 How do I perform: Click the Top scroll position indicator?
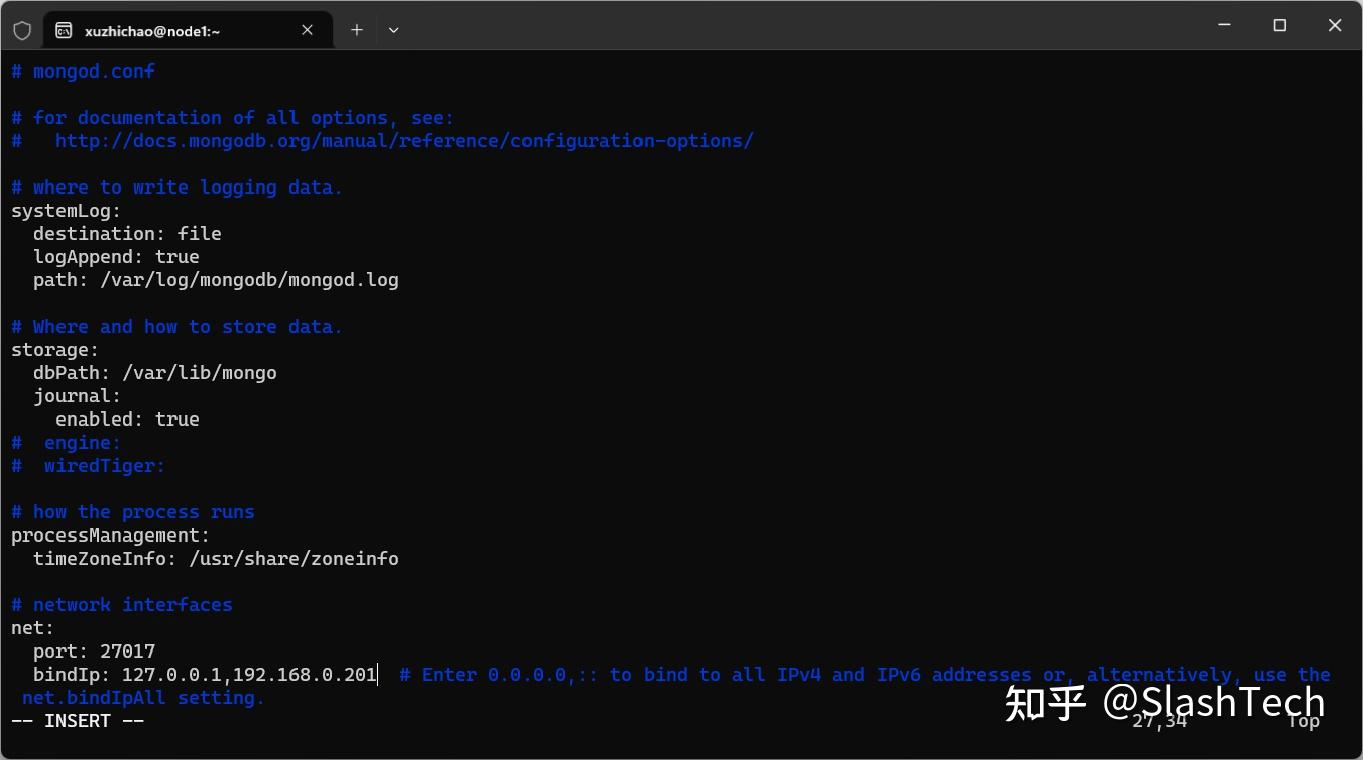pos(1302,720)
